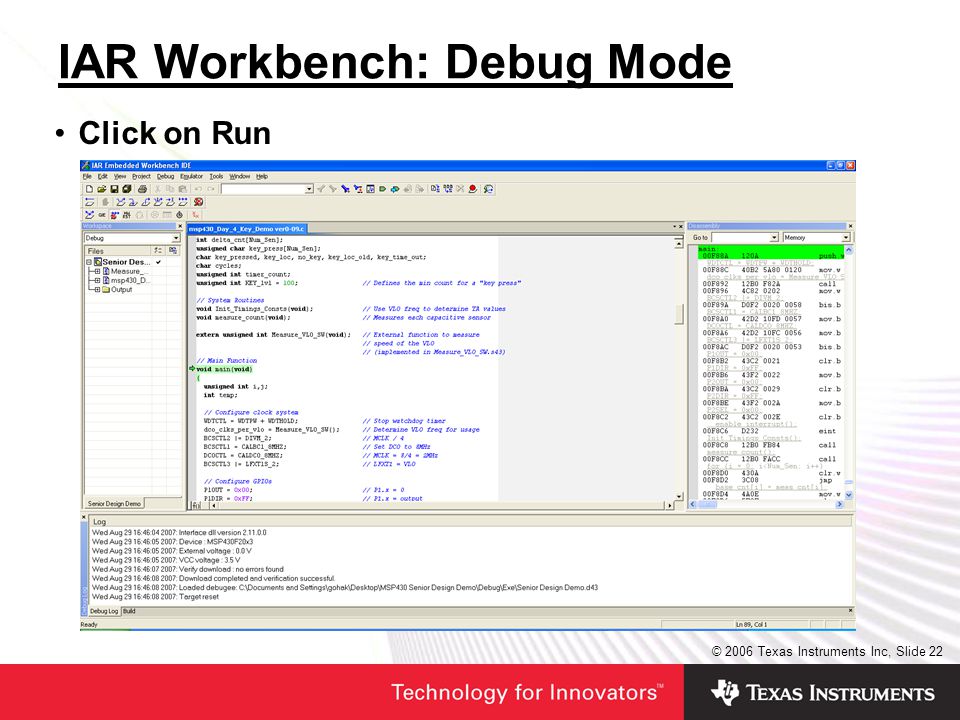Open the Memory zone dropdown in Disassembly
This screenshot has height=720, width=960.
(x=846, y=238)
